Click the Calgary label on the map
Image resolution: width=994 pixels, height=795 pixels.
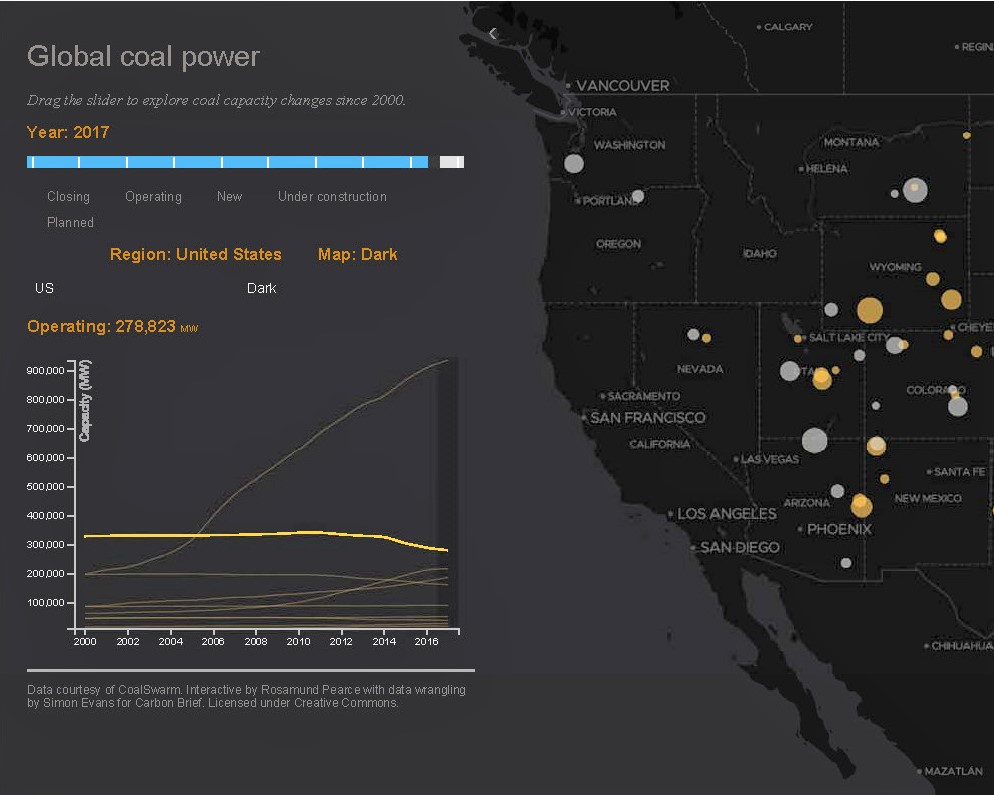pyautogui.click(x=788, y=27)
